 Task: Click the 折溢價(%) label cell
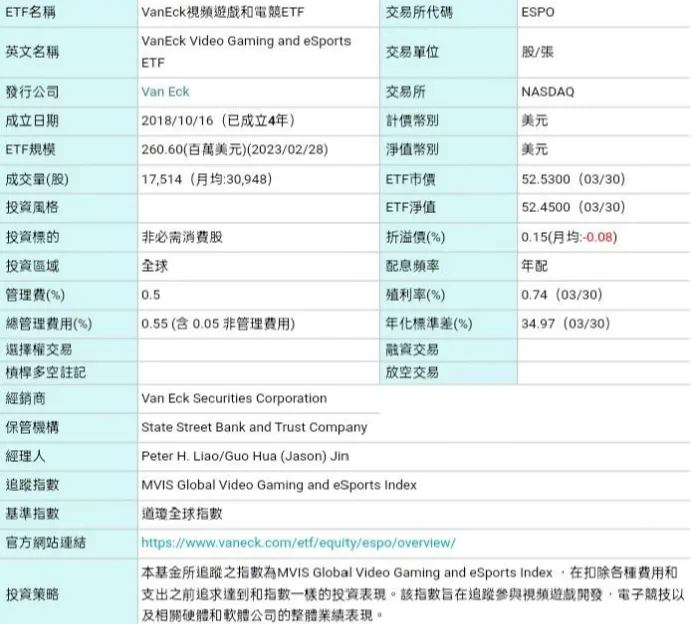coord(448,237)
